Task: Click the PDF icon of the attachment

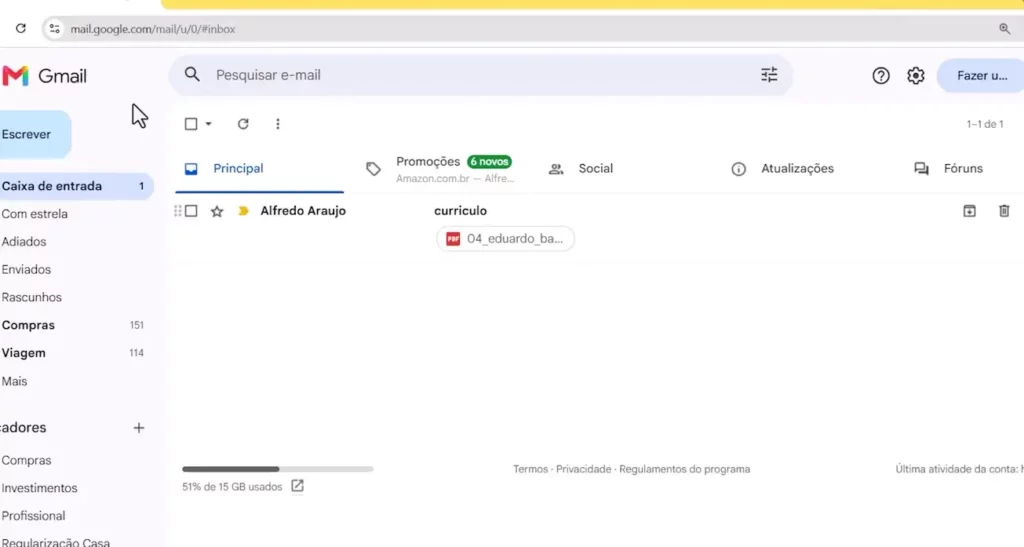Action: pyautogui.click(x=453, y=239)
